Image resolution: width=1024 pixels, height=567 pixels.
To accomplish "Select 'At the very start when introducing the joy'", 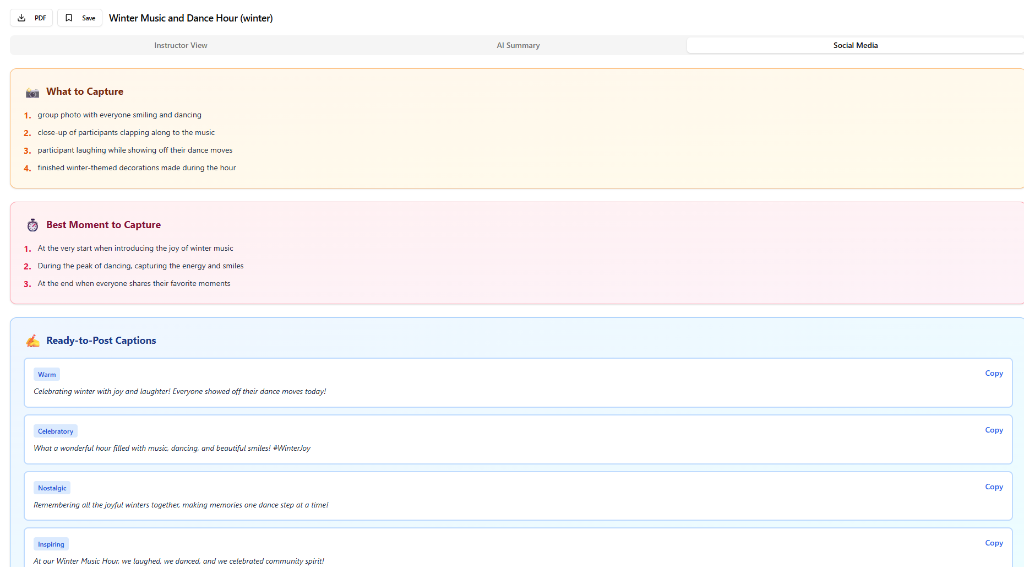I will pyautogui.click(x=135, y=248).
